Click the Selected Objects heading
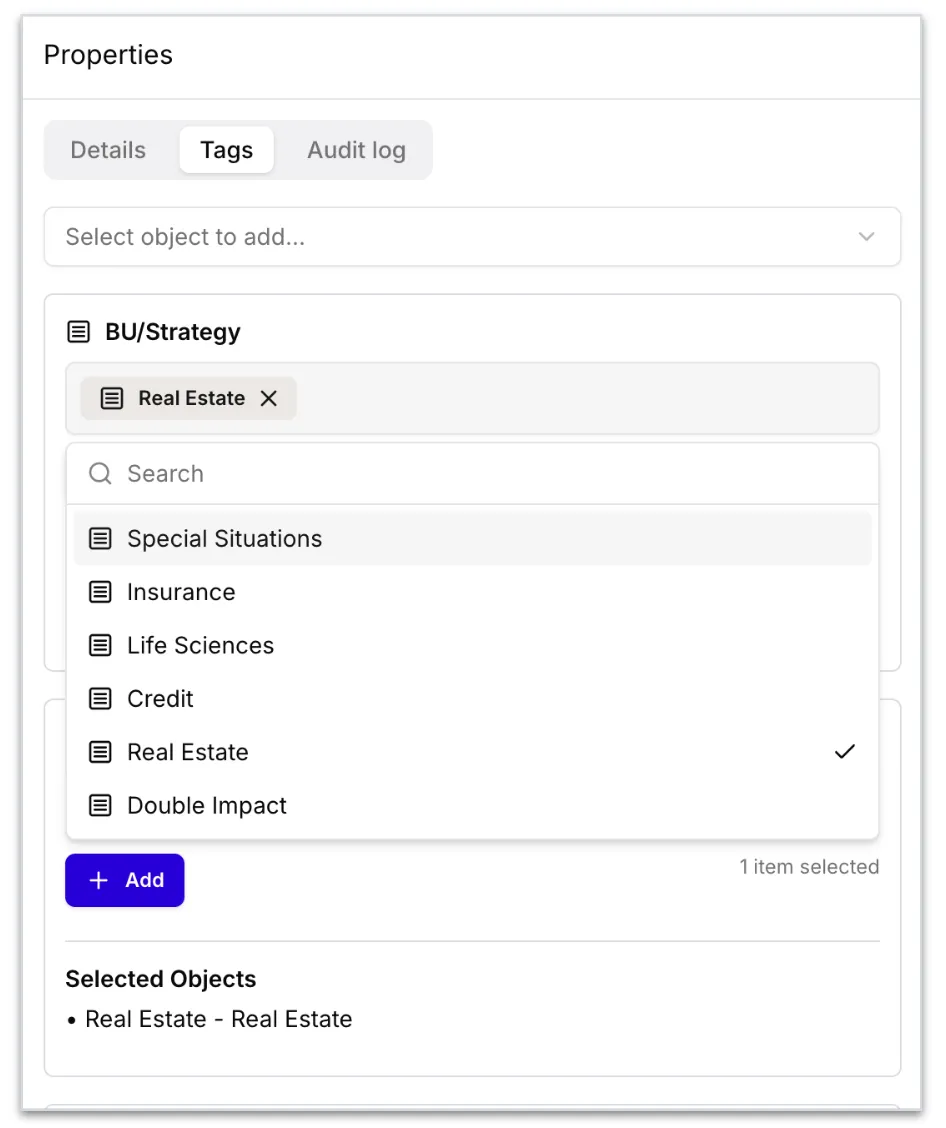946x1128 pixels. 160,978
